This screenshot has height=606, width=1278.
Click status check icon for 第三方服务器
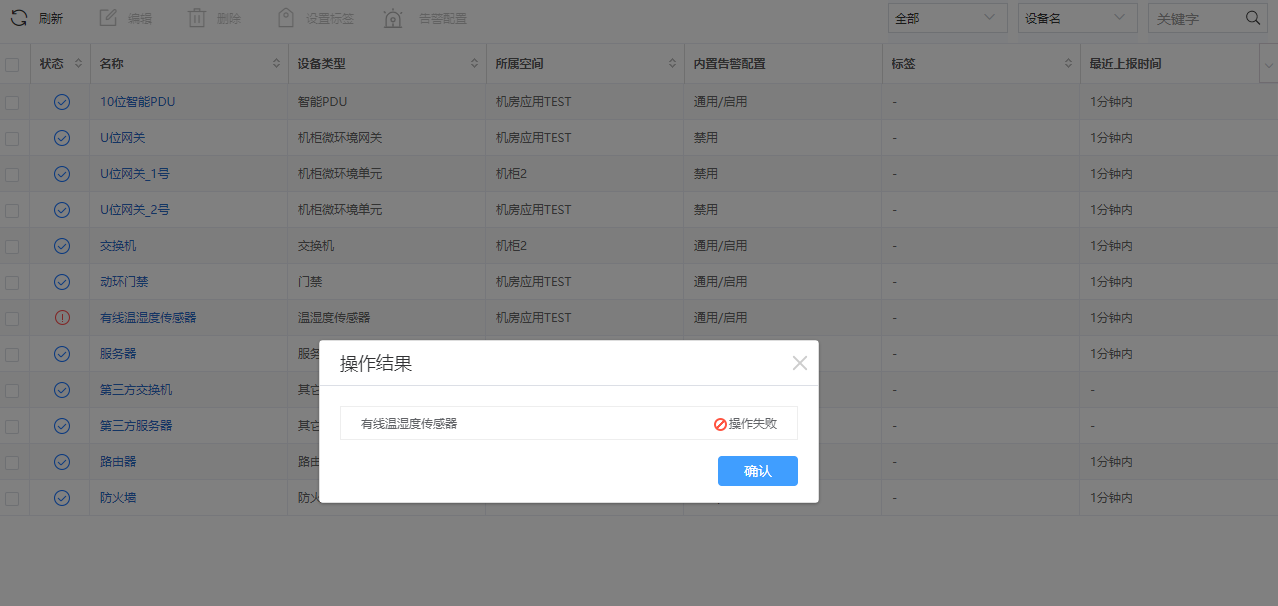coord(62,426)
